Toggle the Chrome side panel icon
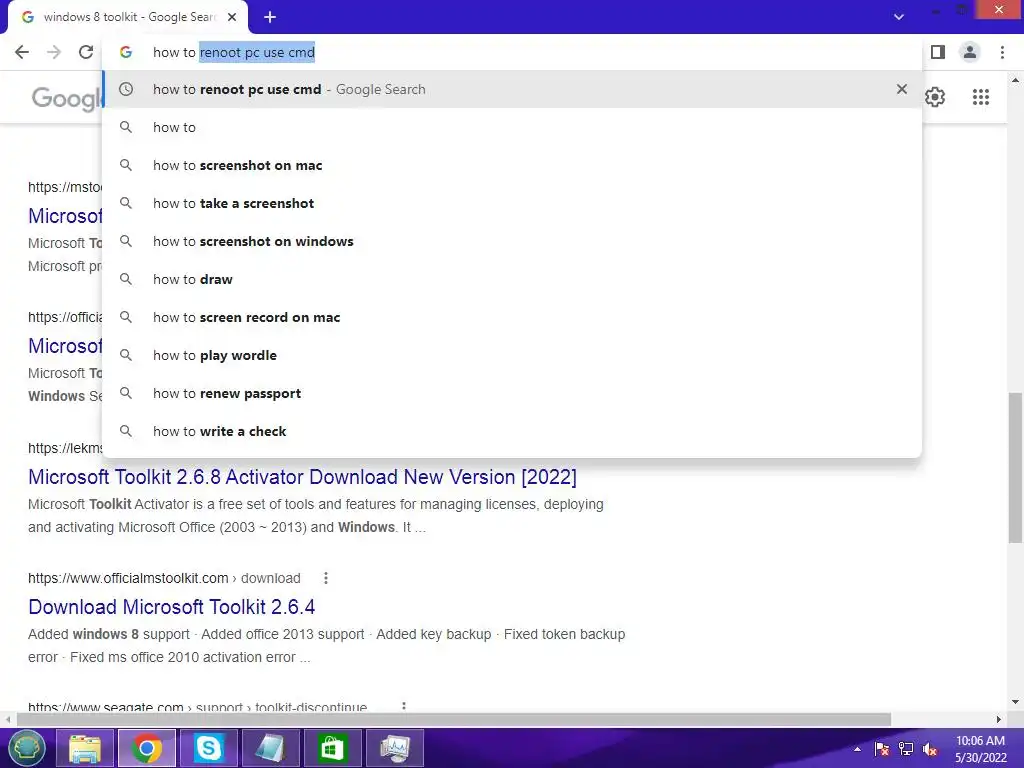Screen dimensions: 1024x768 pyautogui.click(x=938, y=52)
